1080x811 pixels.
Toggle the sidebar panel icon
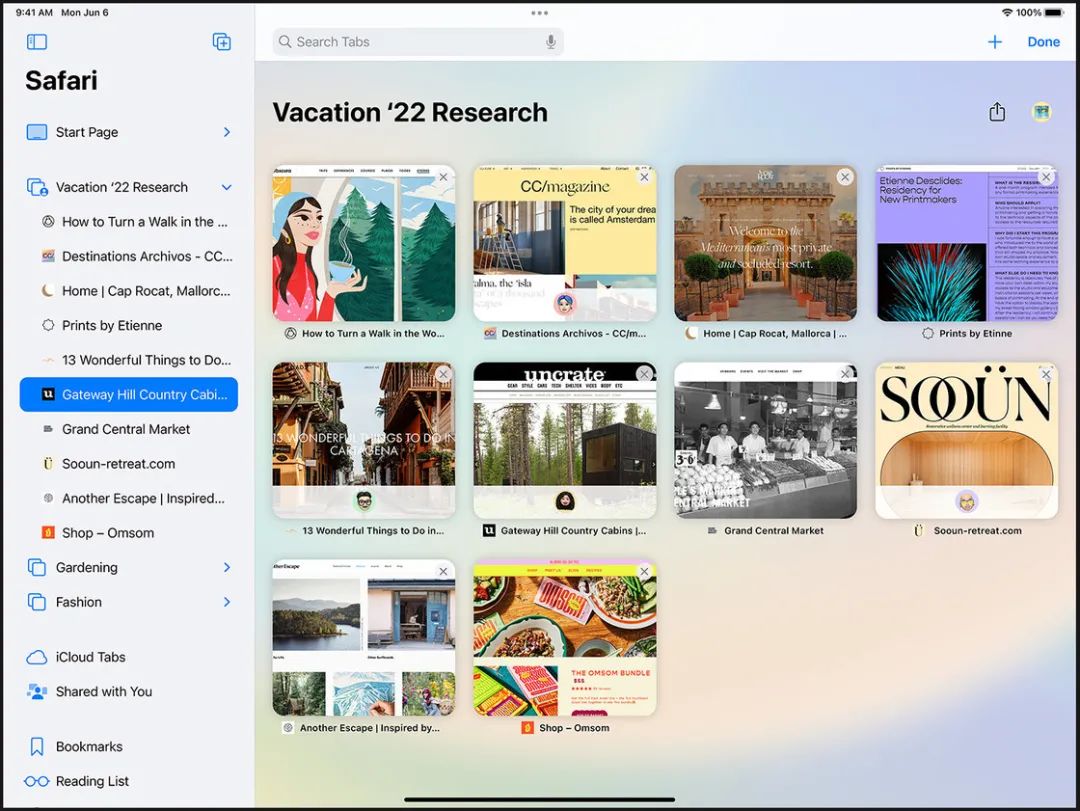(37, 42)
